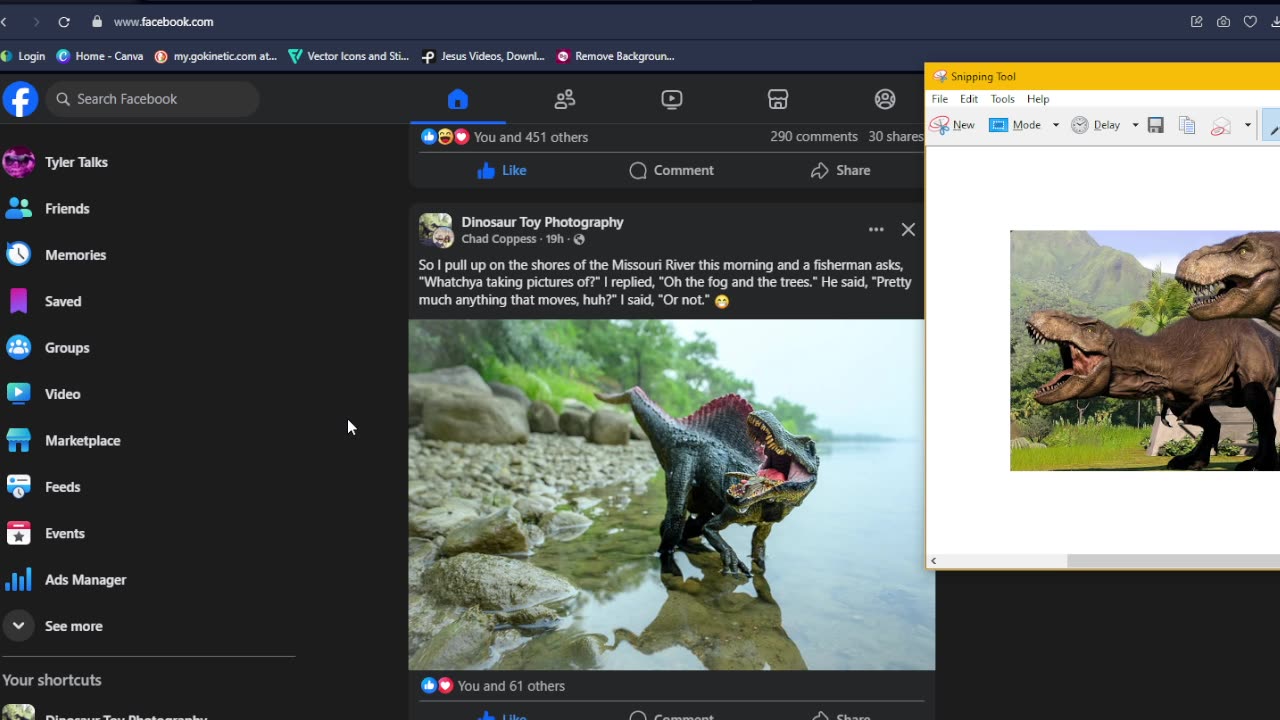Comment on the post with 290 comments
This screenshot has width=1280, height=720.
click(672, 170)
